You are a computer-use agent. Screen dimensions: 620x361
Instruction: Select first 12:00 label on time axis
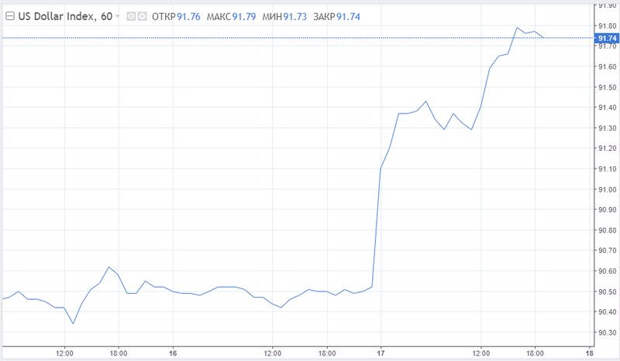pyautogui.click(x=64, y=353)
